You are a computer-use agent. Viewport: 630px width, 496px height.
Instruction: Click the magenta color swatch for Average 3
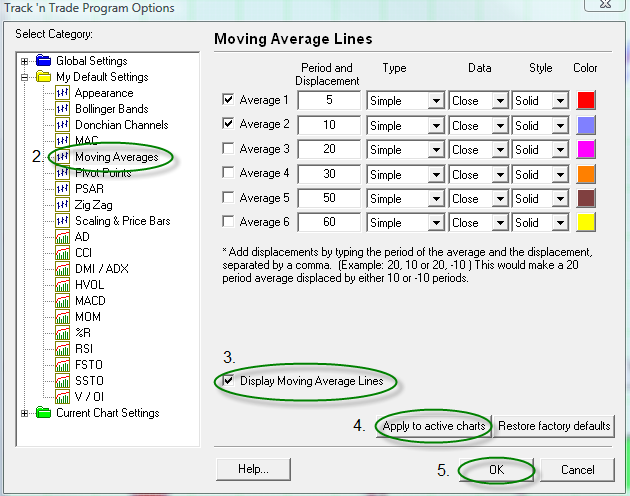tap(586, 149)
